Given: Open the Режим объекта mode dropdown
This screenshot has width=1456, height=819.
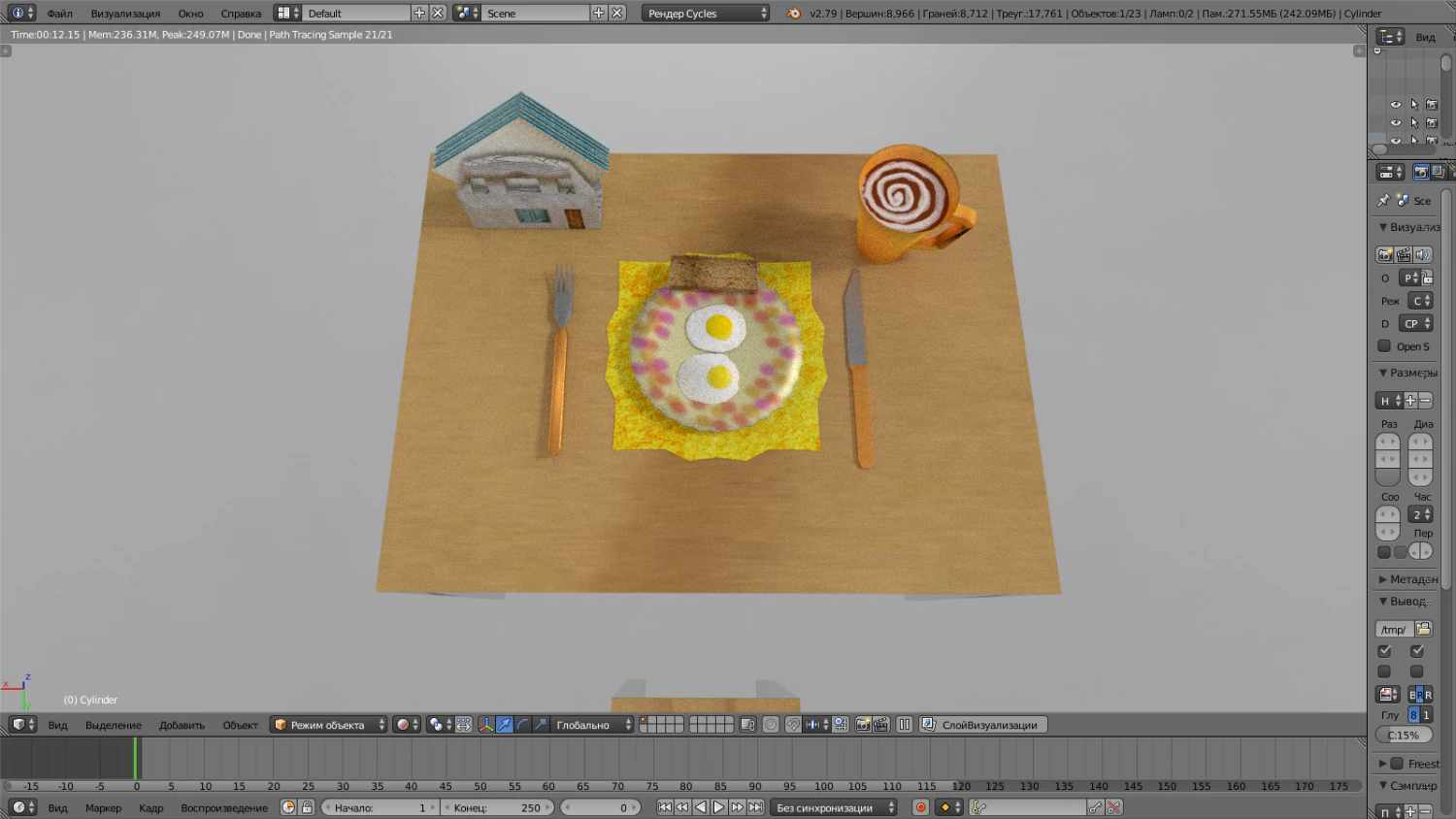Looking at the screenshot, I should coord(328,724).
